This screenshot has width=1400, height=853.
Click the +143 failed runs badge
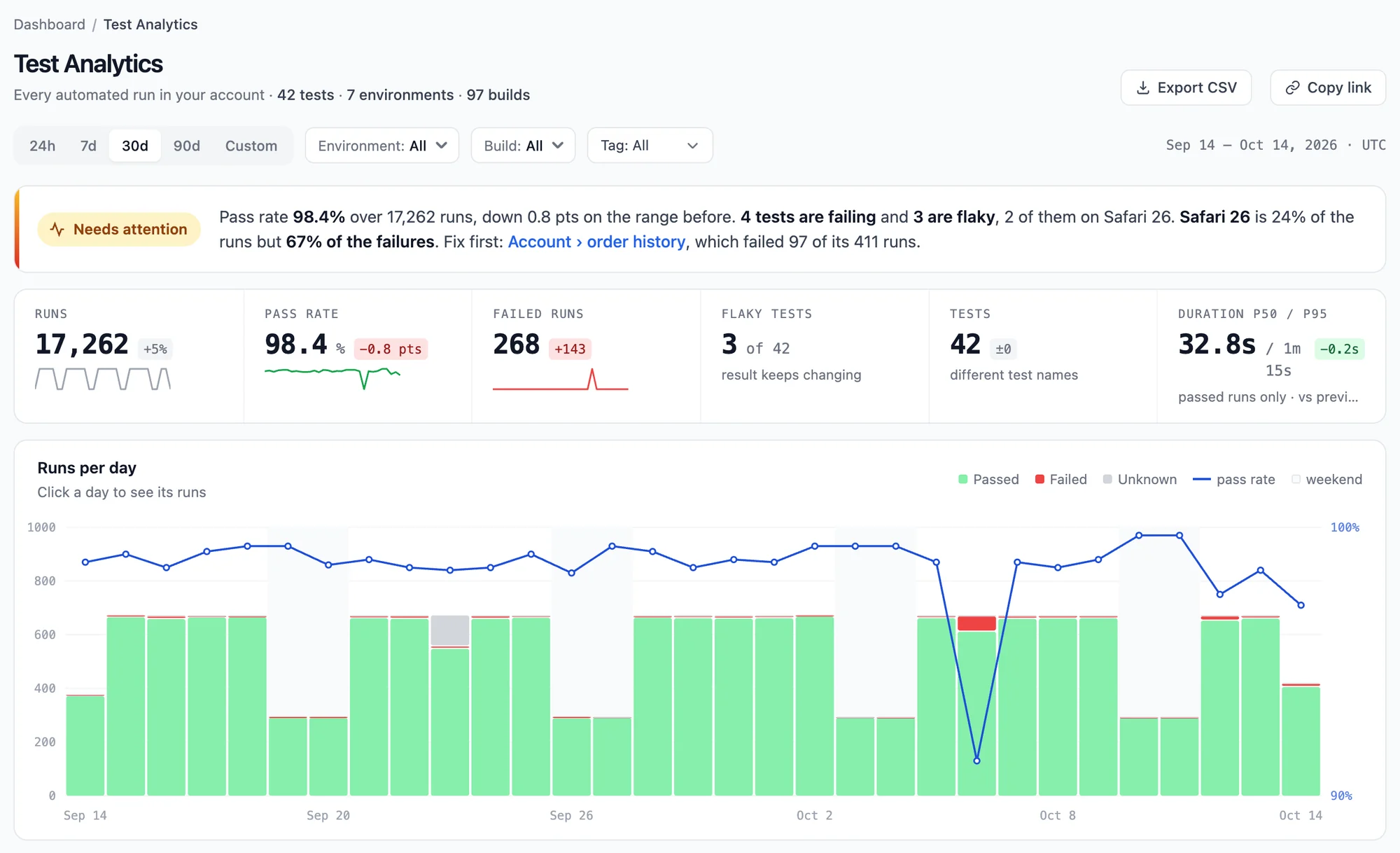[570, 349]
